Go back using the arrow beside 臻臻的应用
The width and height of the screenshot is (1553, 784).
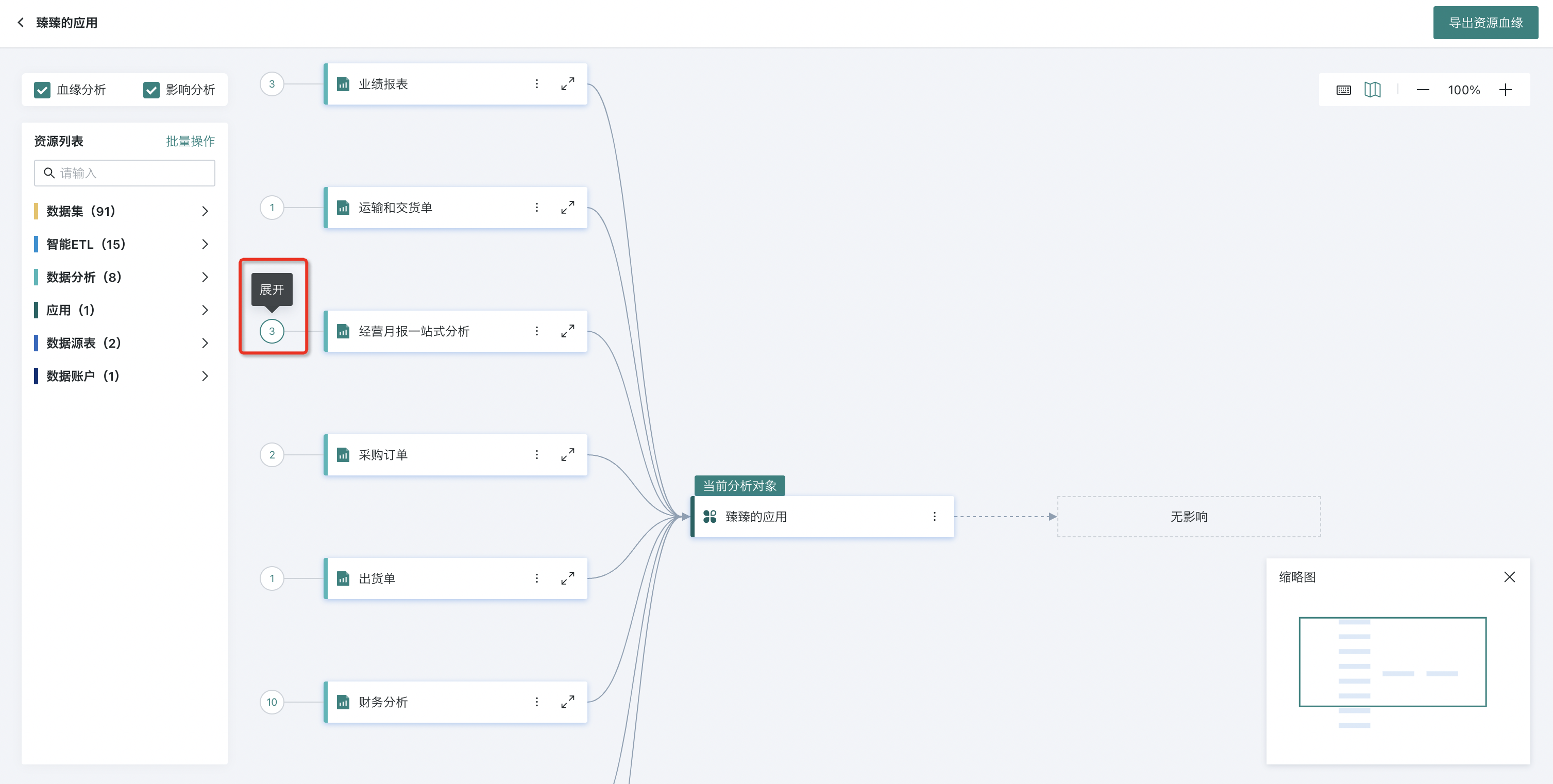pyautogui.click(x=21, y=22)
